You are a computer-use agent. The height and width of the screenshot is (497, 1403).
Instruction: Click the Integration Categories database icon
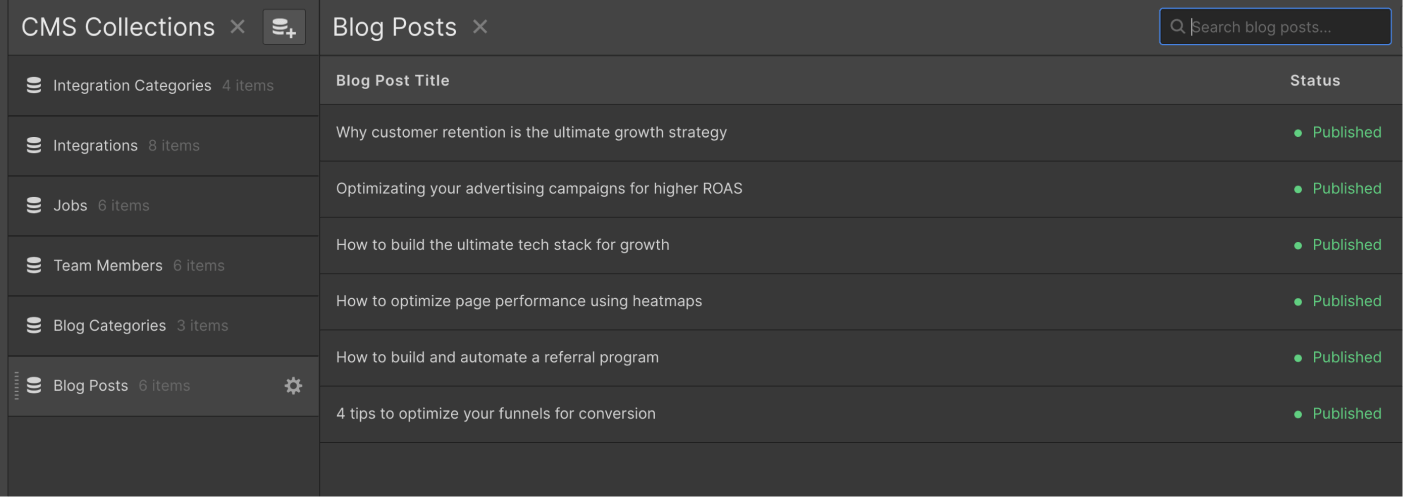34,86
